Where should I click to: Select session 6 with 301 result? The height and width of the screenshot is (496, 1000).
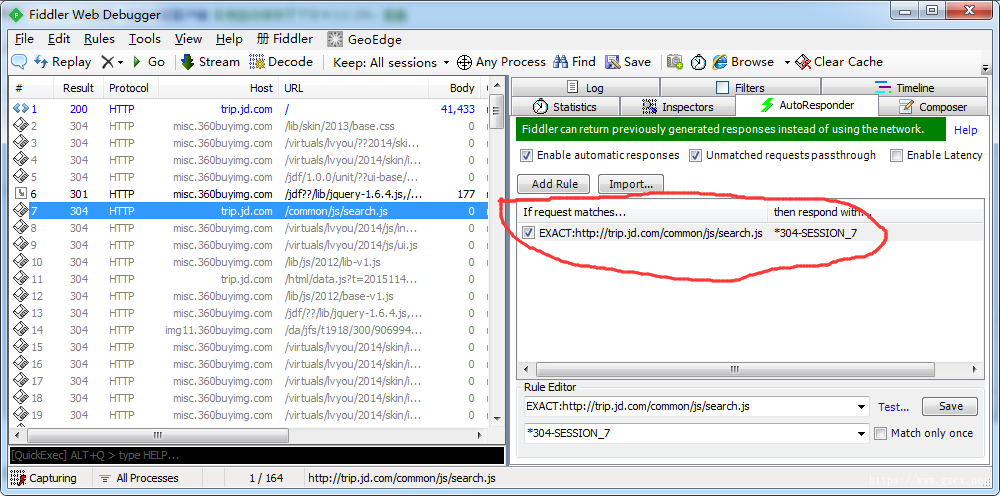pos(249,194)
